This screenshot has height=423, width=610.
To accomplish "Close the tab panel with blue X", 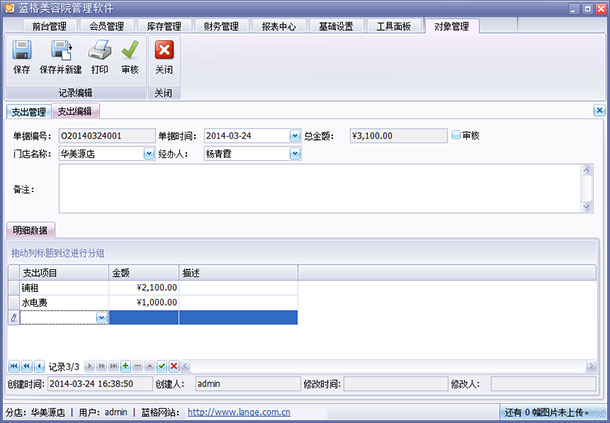I will click(x=599, y=111).
